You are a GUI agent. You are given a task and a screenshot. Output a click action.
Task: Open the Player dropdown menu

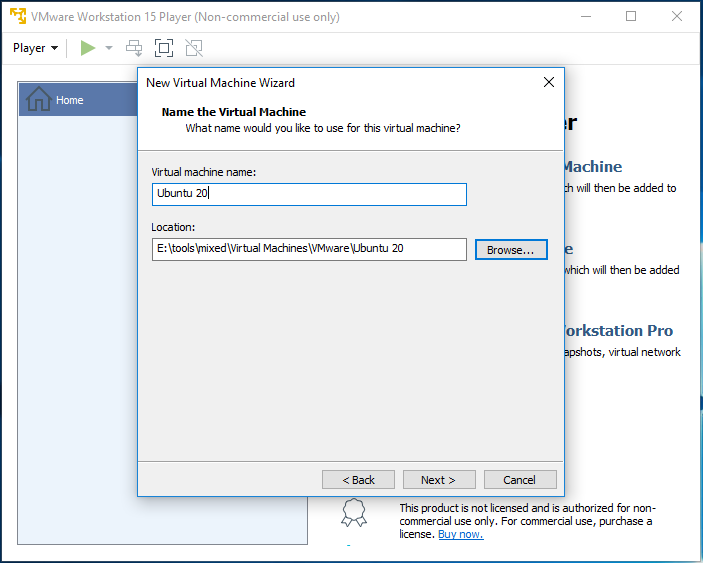tap(35, 48)
